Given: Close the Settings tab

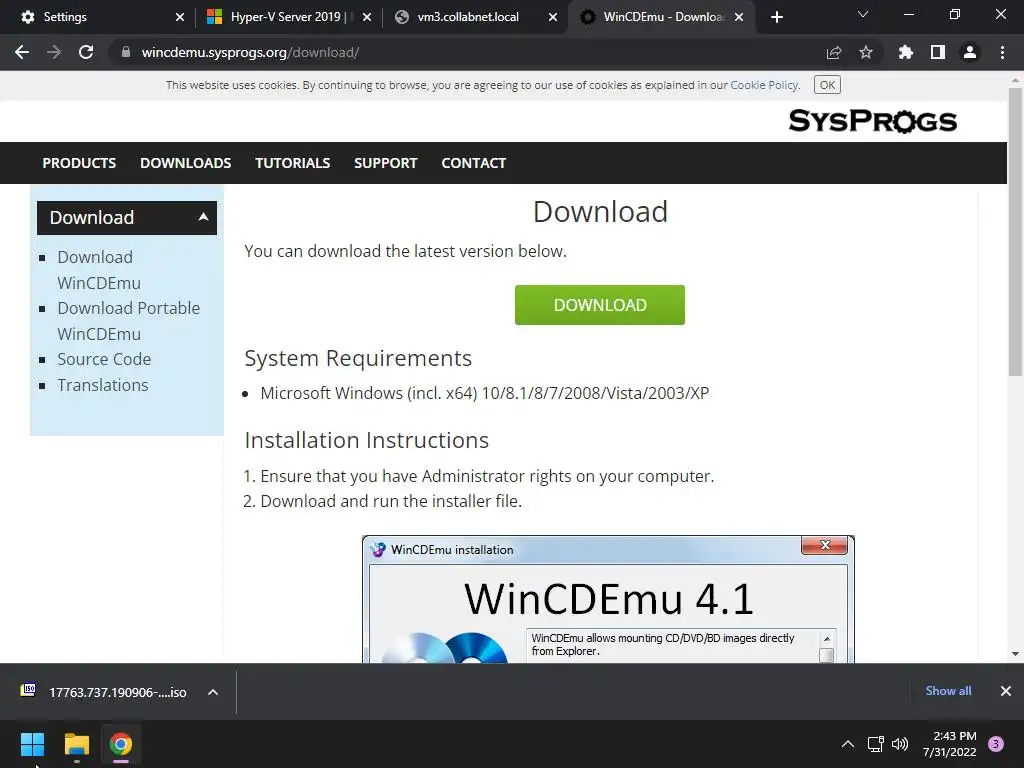Looking at the screenshot, I should pos(180,17).
